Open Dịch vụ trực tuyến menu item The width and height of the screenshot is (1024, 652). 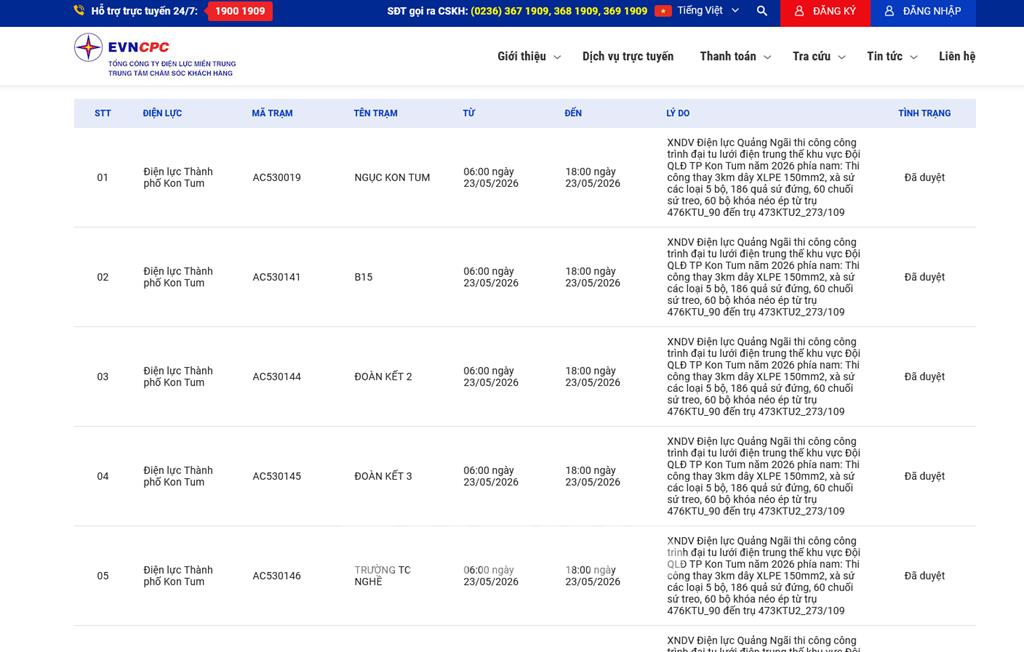click(x=628, y=56)
